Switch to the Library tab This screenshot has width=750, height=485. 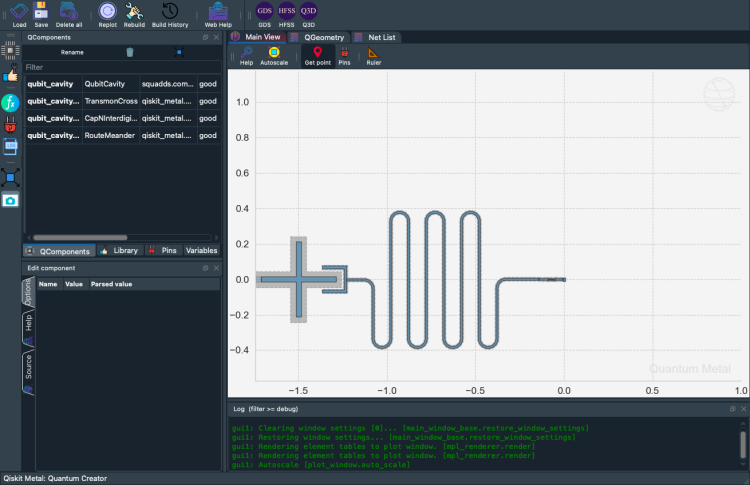120,250
